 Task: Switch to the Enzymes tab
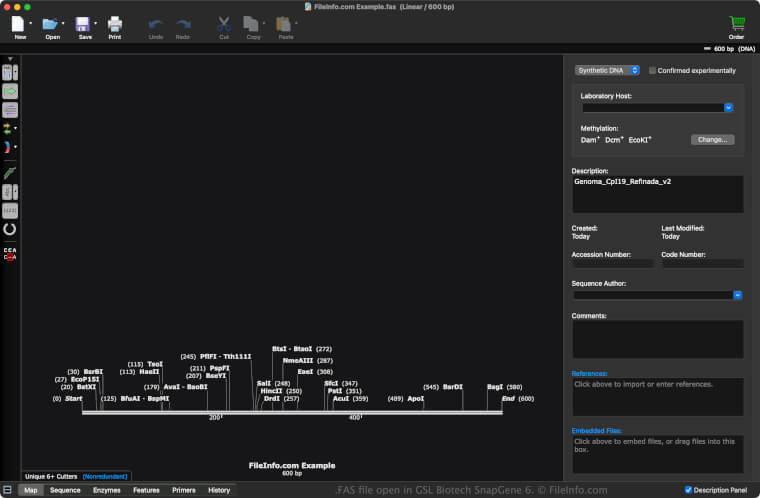point(106,490)
